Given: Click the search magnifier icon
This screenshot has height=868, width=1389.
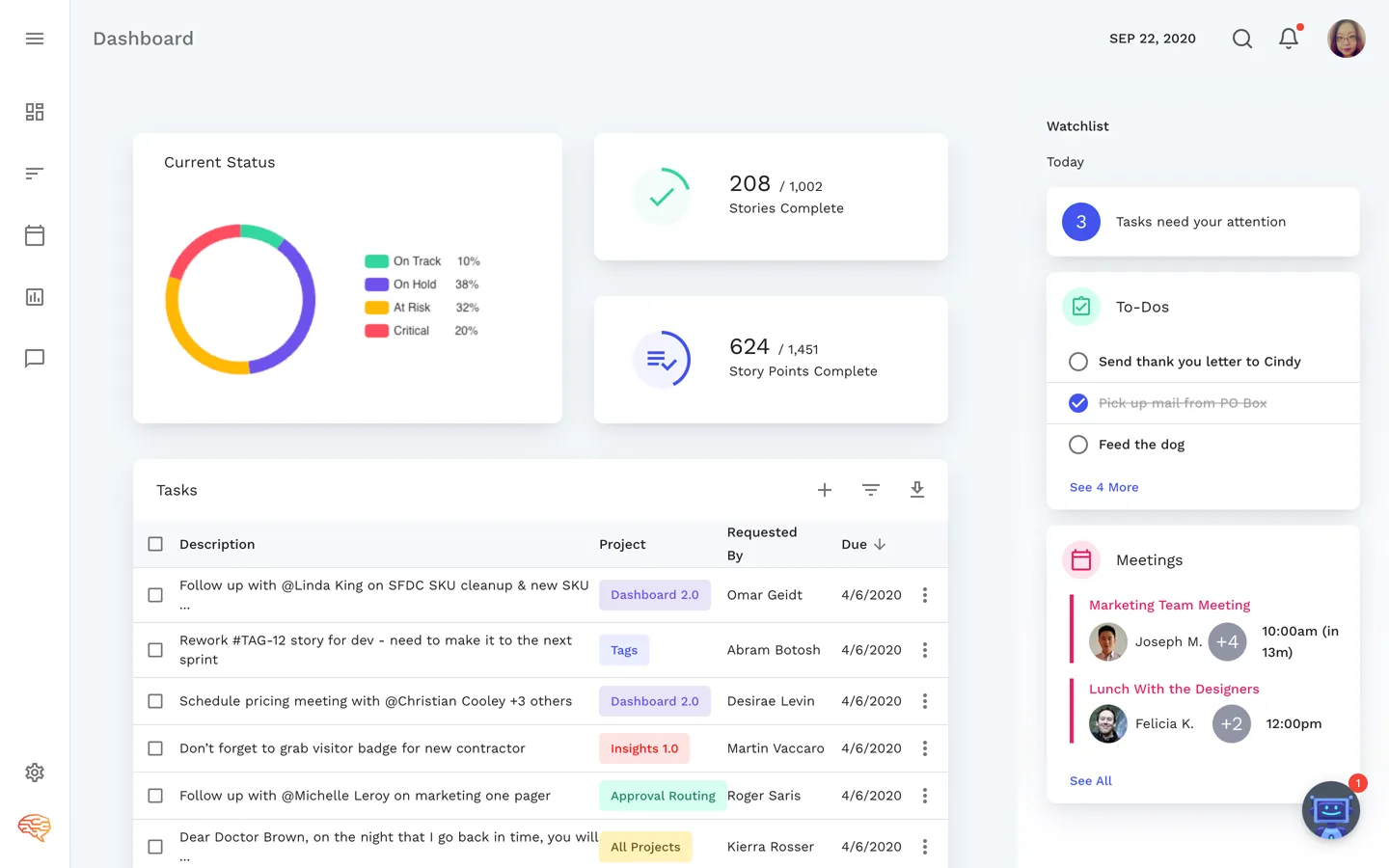Looking at the screenshot, I should (1242, 39).
